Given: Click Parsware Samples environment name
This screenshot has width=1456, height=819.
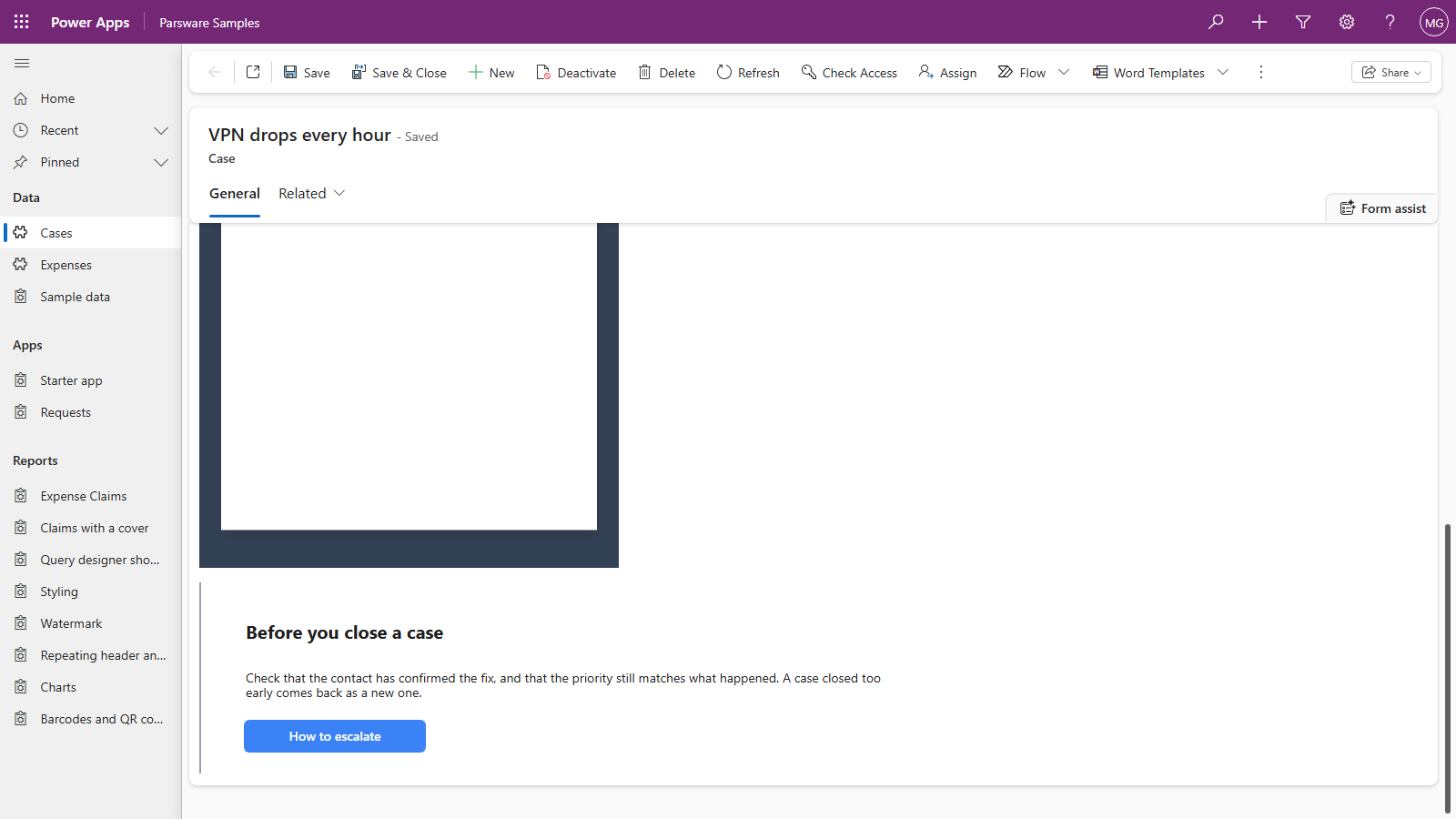Looking at the screenshot, I should pyautogui.click(x=209, y=23).
